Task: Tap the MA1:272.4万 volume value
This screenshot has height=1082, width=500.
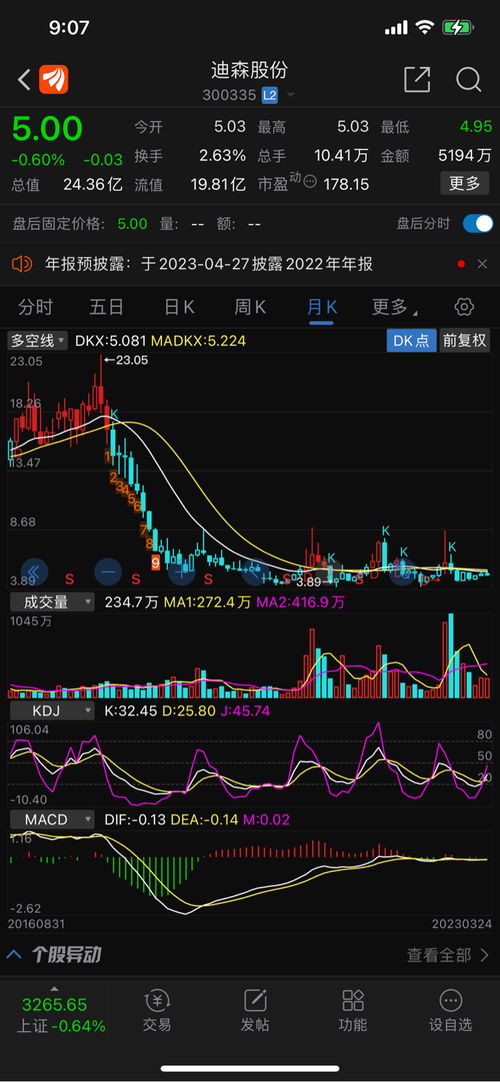Action: pos(207,602)
